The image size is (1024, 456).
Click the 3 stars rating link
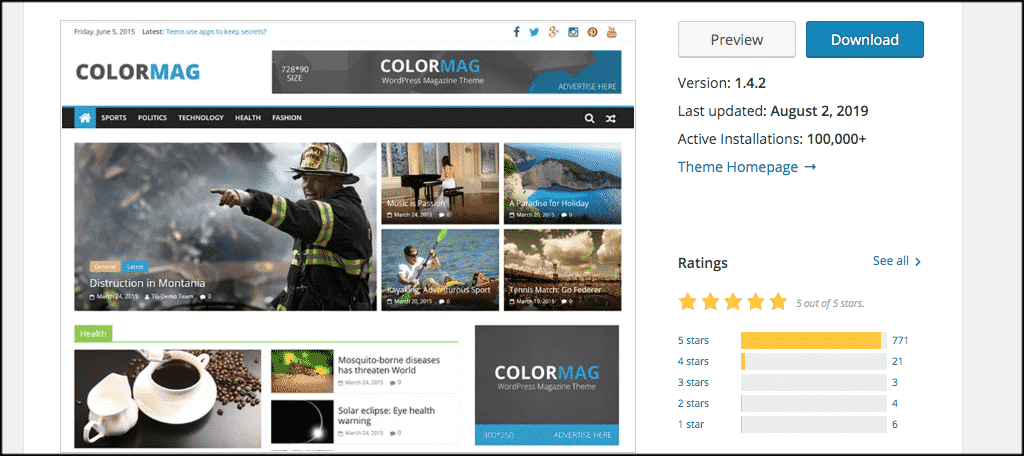coord(693,382)
